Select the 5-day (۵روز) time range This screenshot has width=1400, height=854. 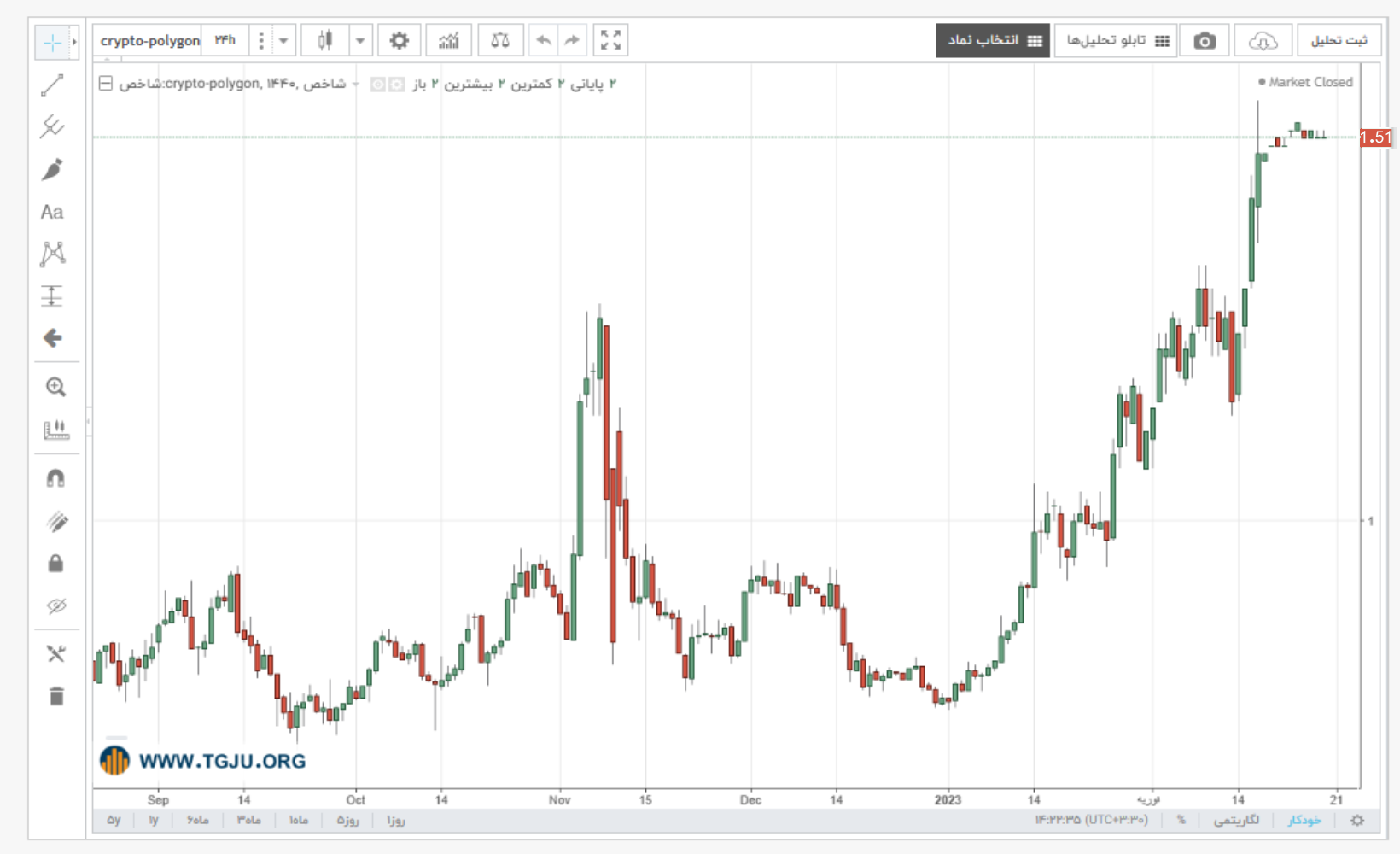(347, 820)
